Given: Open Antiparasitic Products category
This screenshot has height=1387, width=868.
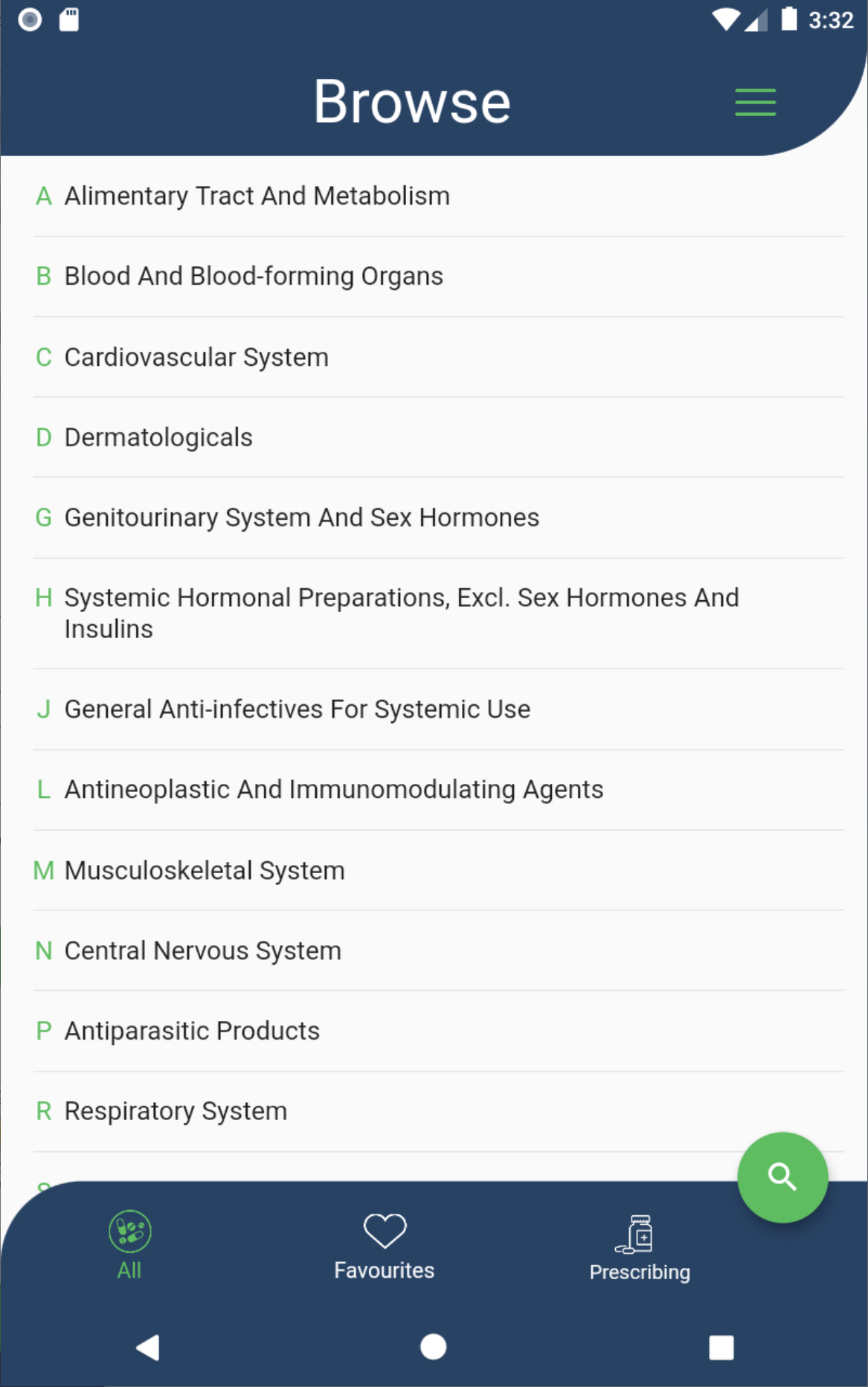Looking at the screenshot, I should tap(192, 1032).
